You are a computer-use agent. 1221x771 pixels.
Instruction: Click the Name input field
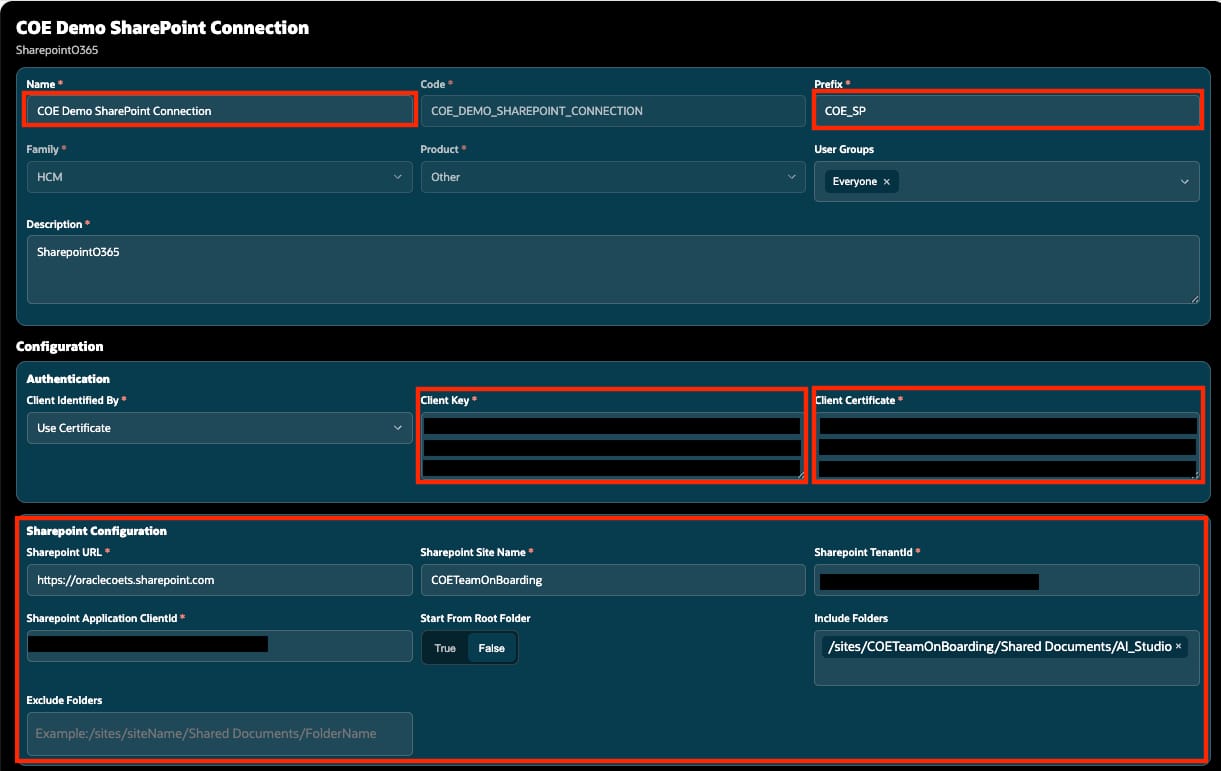click(x=219, y=110)
